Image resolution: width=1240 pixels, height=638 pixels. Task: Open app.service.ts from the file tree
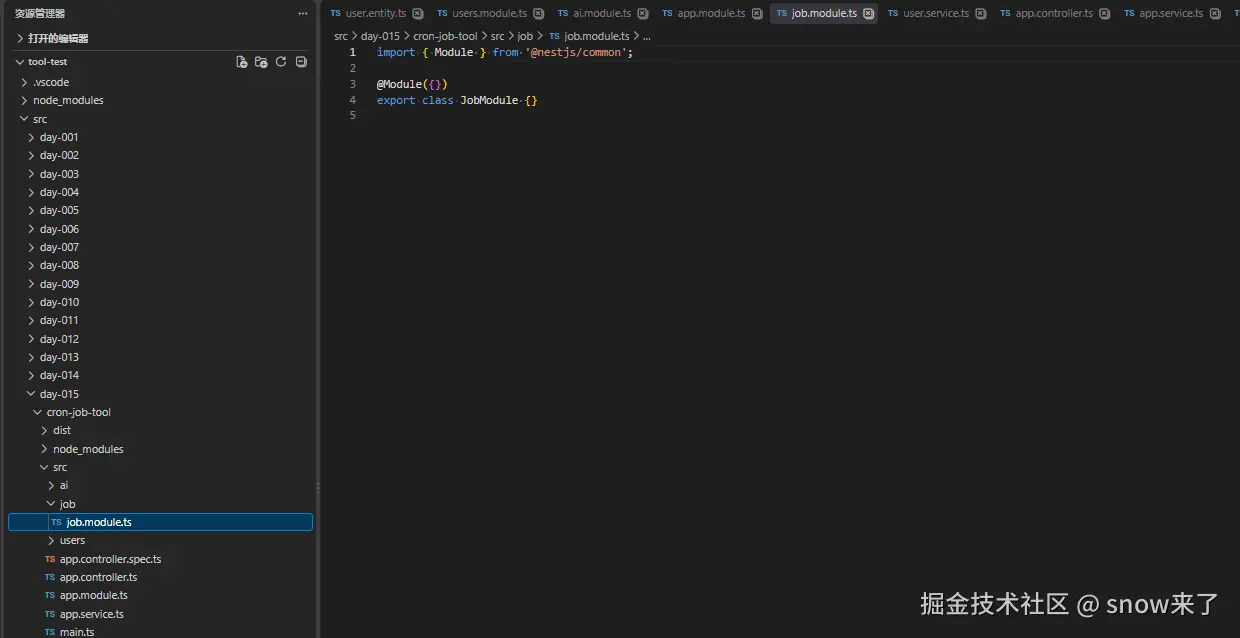(92, 614)
